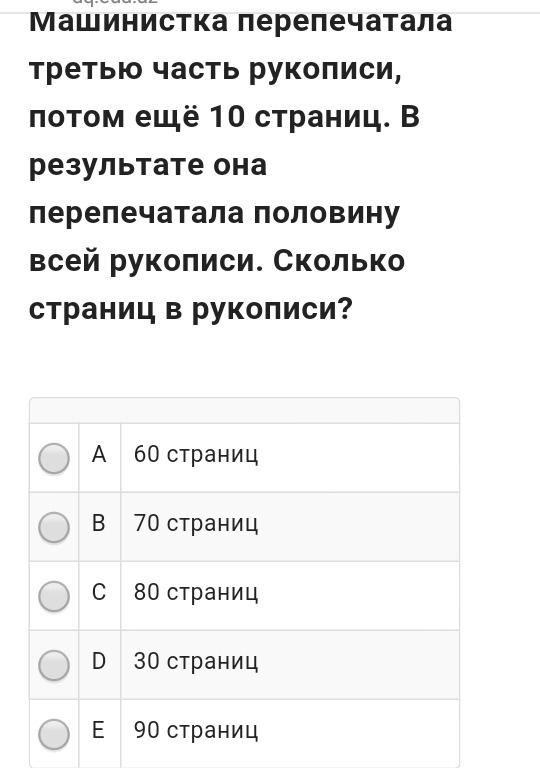Pick the radio button for option E

[x=54, y=734]
